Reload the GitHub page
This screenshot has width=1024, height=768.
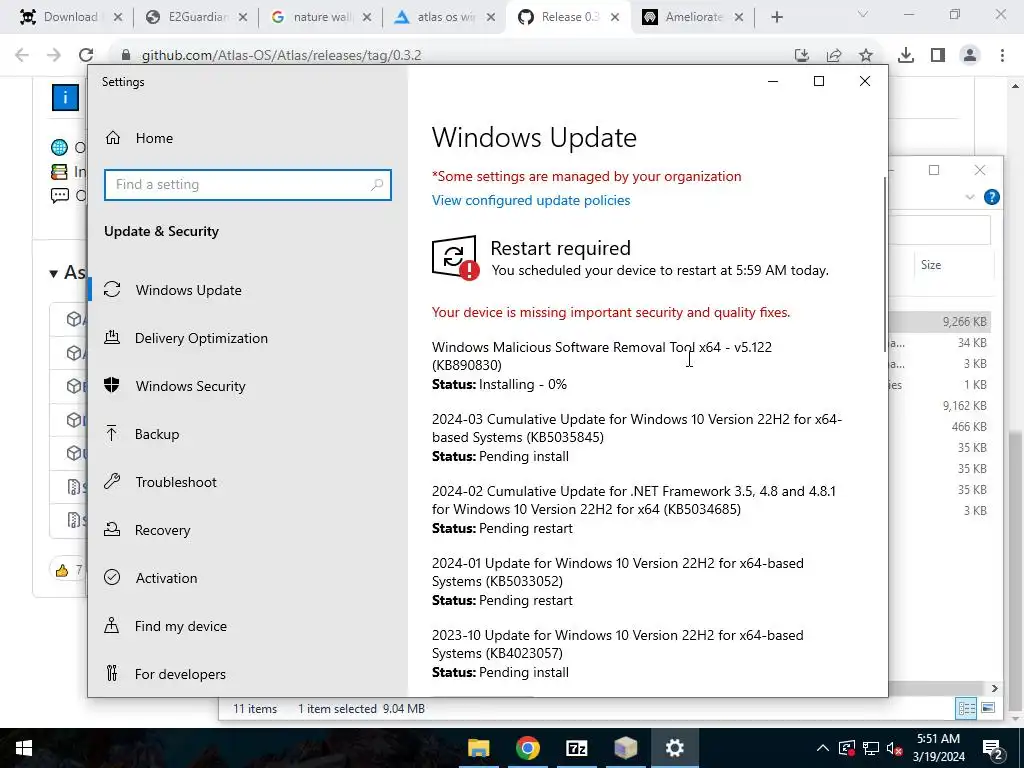point(86,56)
